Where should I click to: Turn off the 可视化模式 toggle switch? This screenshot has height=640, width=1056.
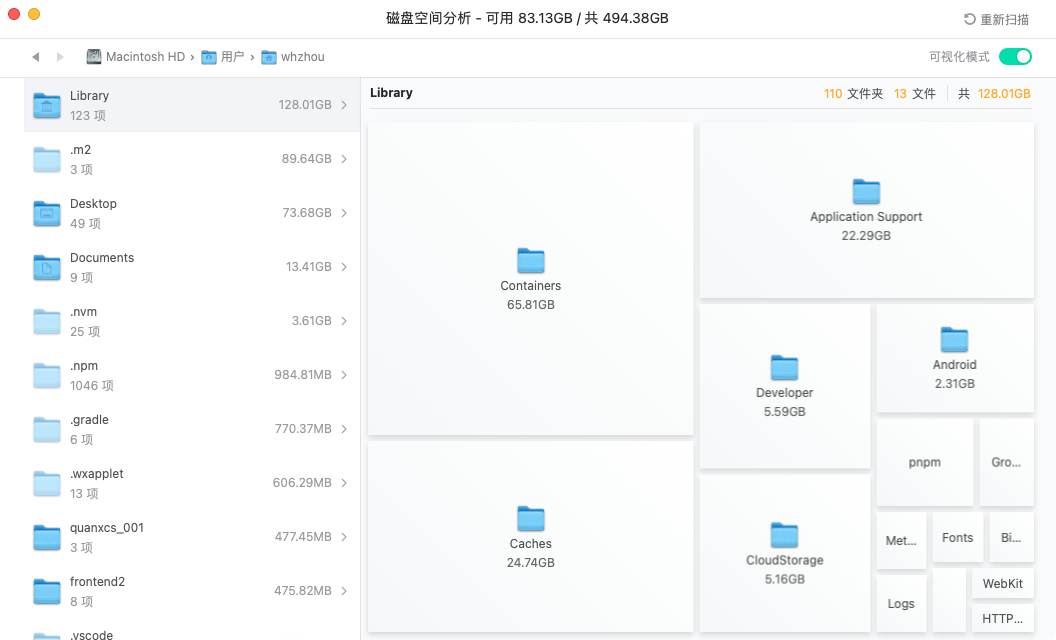click(1014, 57)
